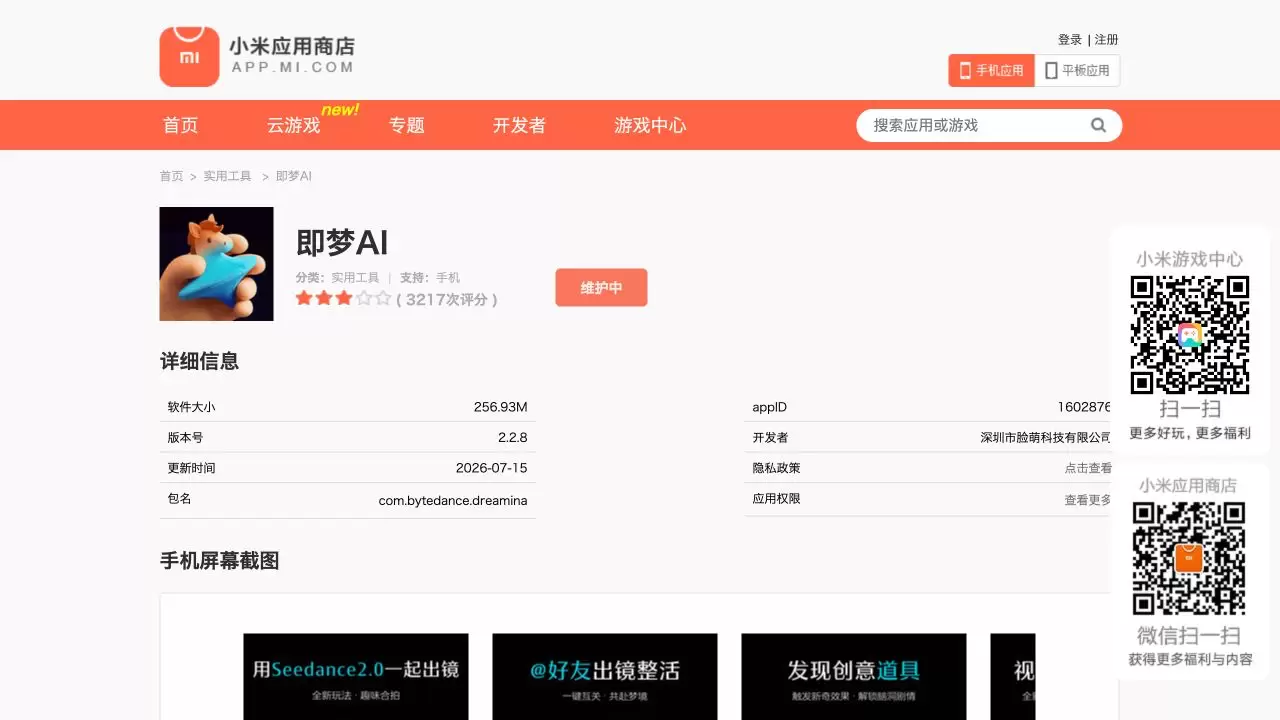Image resolution: width=1280 pixels, height=720 pixels.
Task: Click the version number 2.2.8
Action: click(513, 437)
